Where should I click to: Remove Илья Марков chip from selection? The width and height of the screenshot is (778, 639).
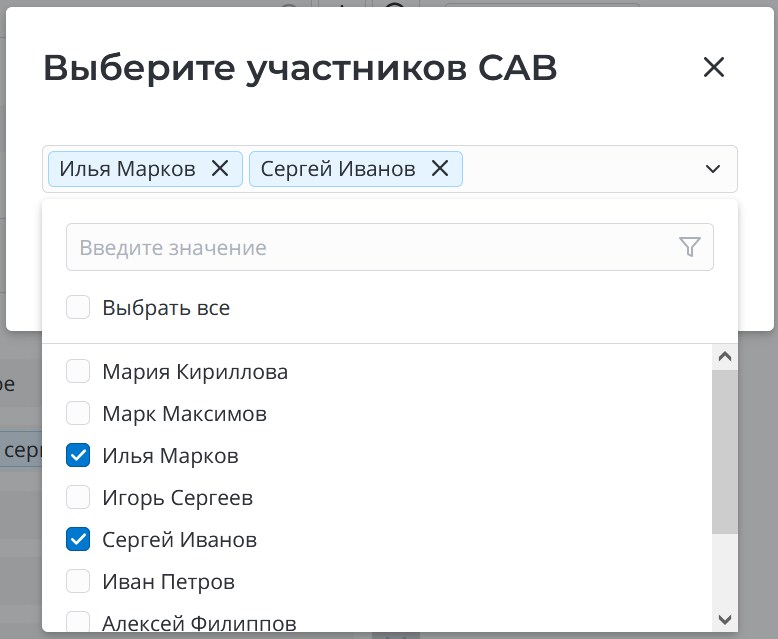220,169
